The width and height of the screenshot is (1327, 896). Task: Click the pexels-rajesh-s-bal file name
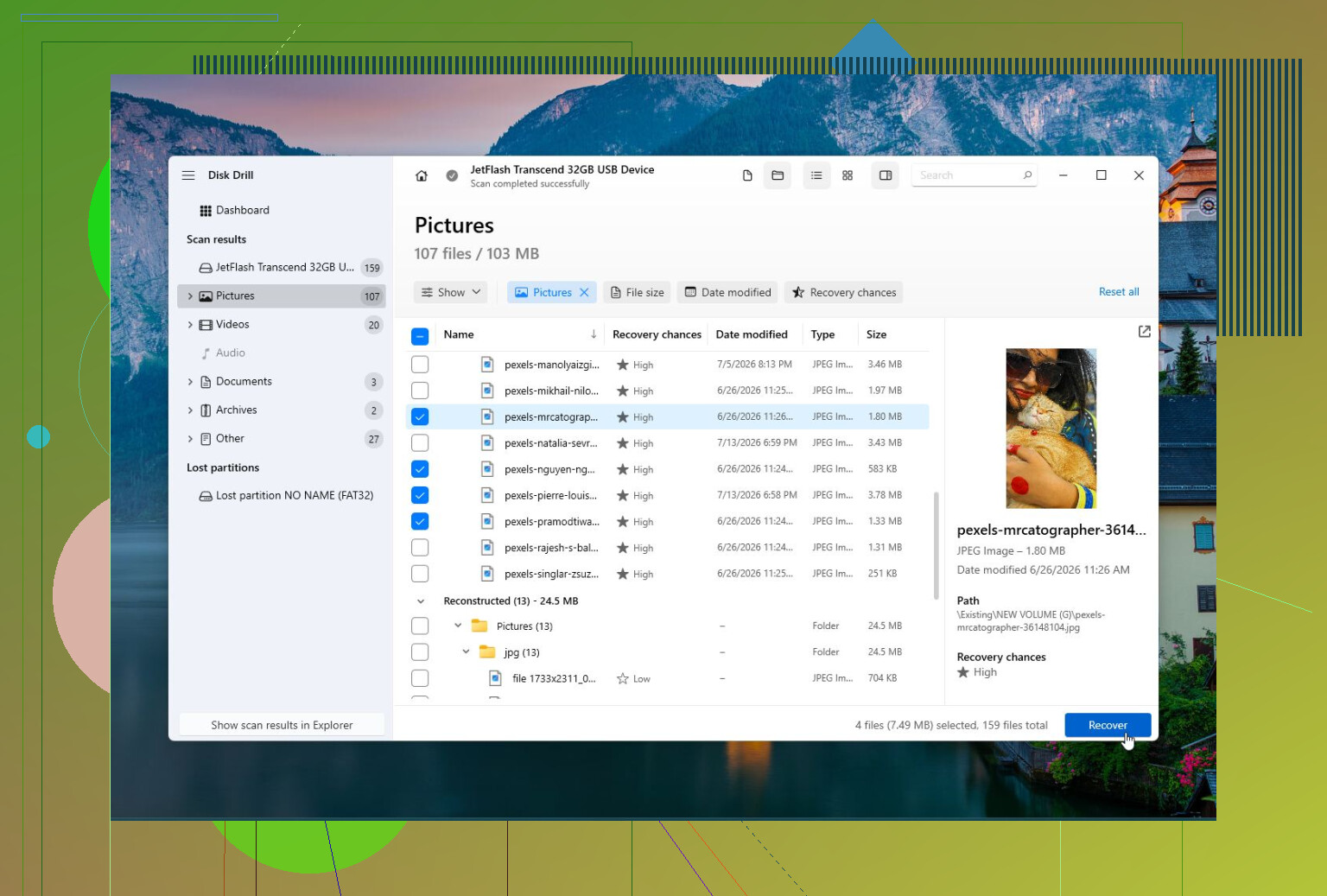coord(551,548)
